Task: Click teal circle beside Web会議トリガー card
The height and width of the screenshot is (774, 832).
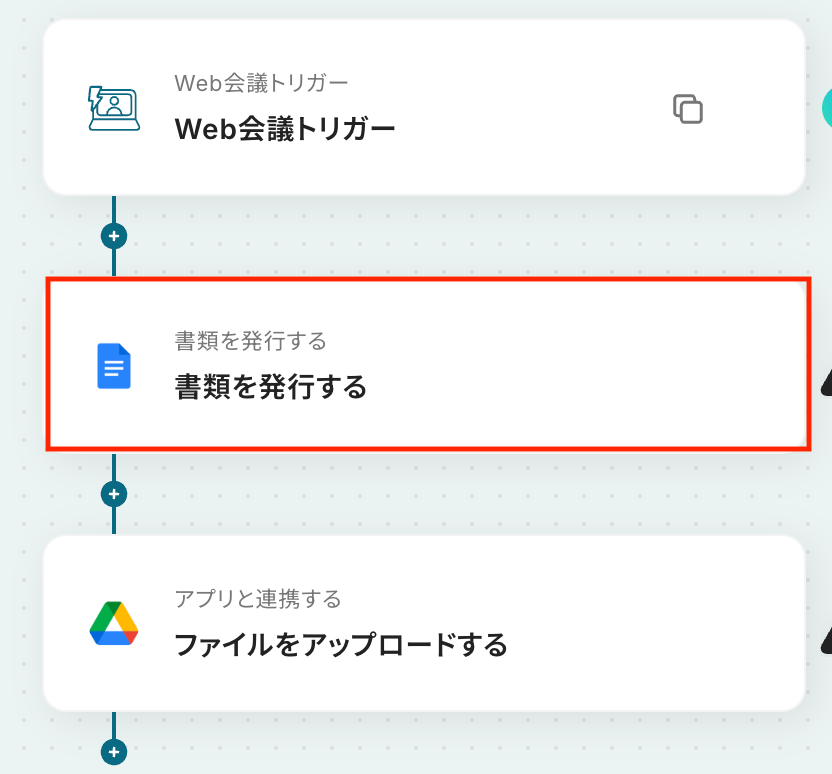Action: coord(827,108)
